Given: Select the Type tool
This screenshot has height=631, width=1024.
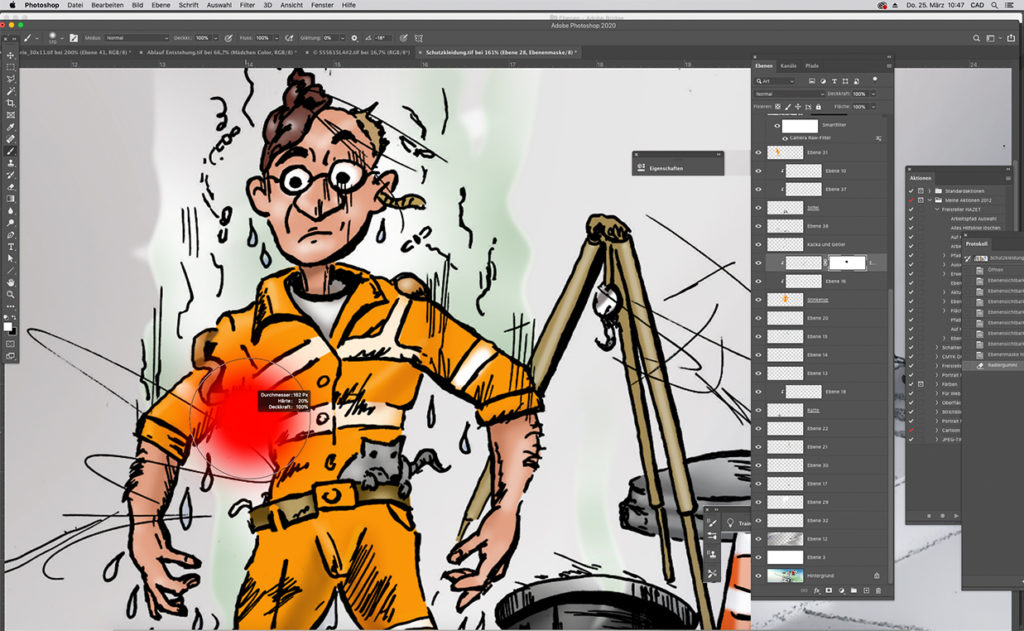Looking at the screenshot, I should pyautogui.click(x=10, y=247).
